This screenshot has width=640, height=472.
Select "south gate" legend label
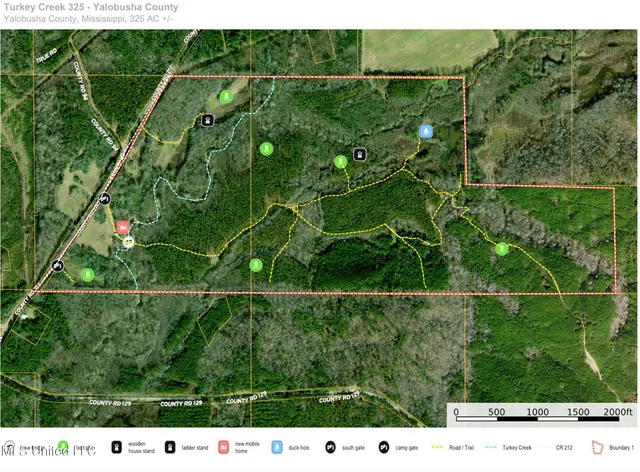tap(353, 448)
